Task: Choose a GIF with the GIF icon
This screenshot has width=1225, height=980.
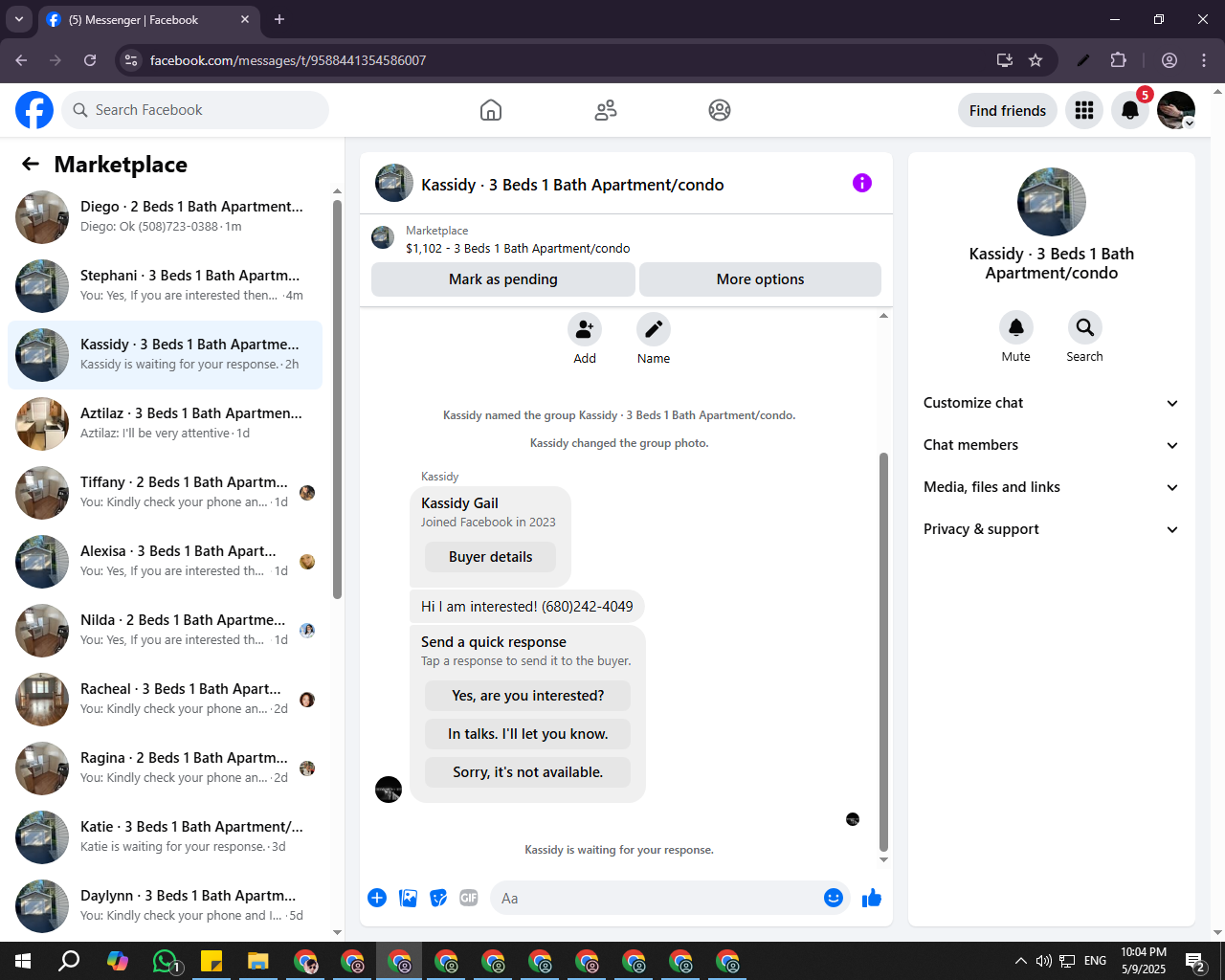Action: pyautogui.click(x=469, y=898)
